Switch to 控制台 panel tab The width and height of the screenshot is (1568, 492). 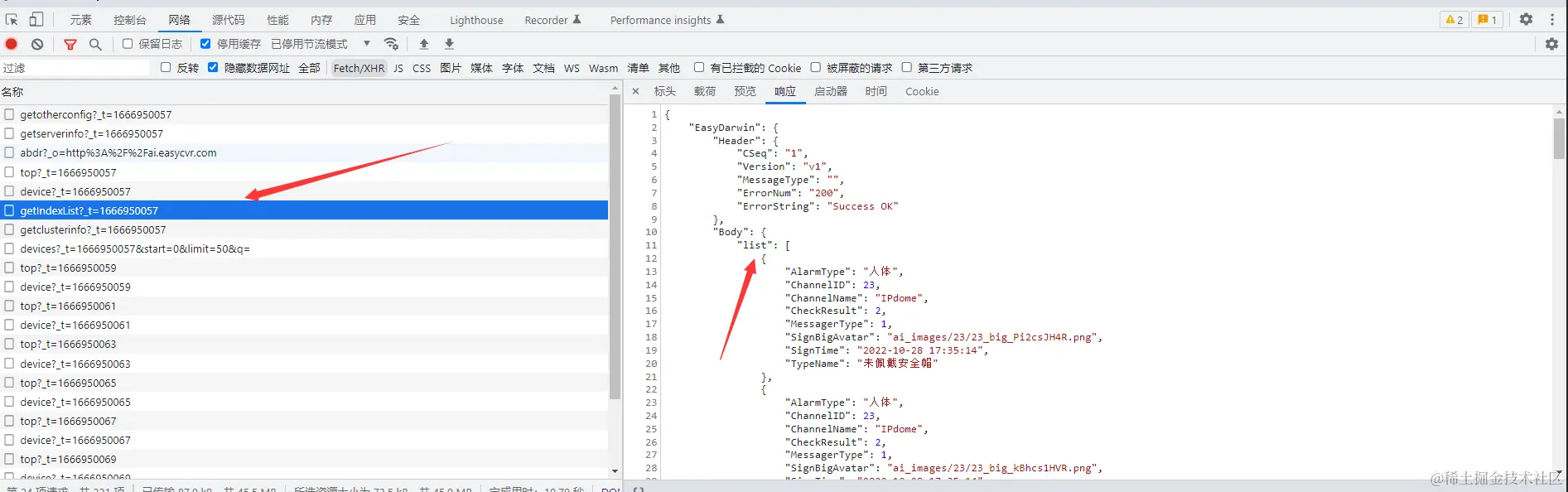[x=130, y=20]
